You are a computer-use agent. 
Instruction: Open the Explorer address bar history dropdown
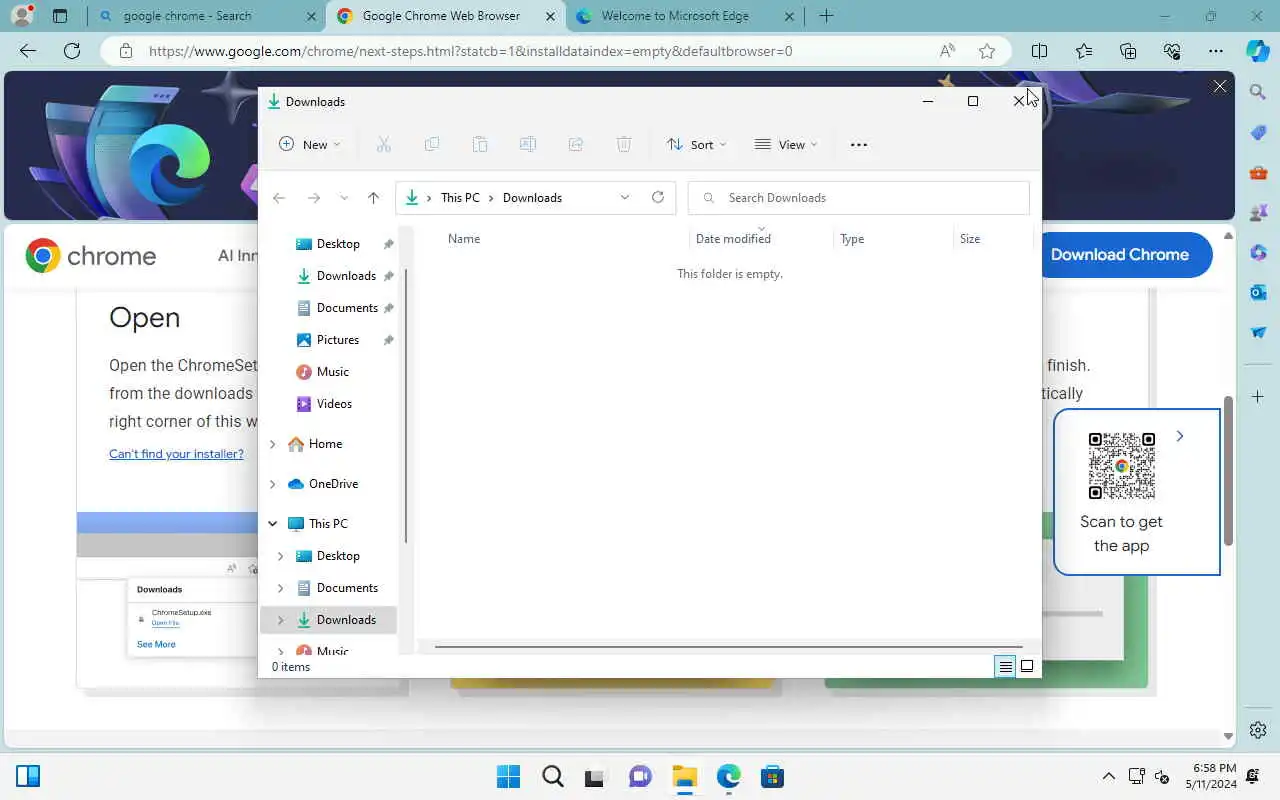(x=625, y=198)
